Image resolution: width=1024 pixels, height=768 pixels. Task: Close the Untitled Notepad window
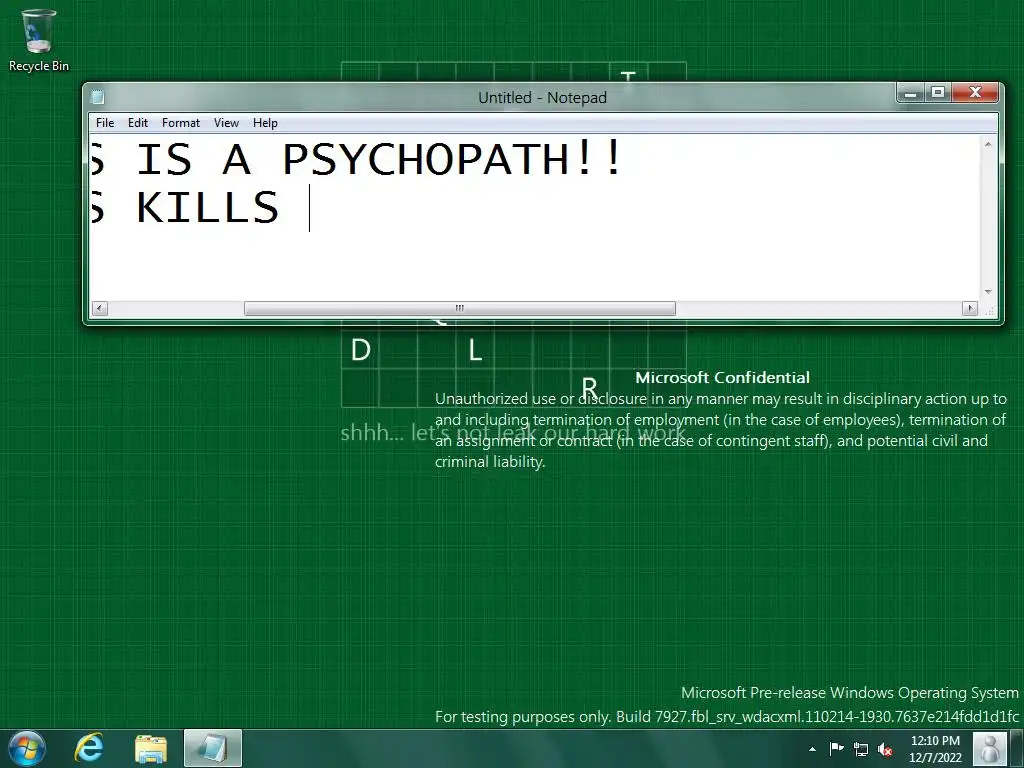point(975,93)
